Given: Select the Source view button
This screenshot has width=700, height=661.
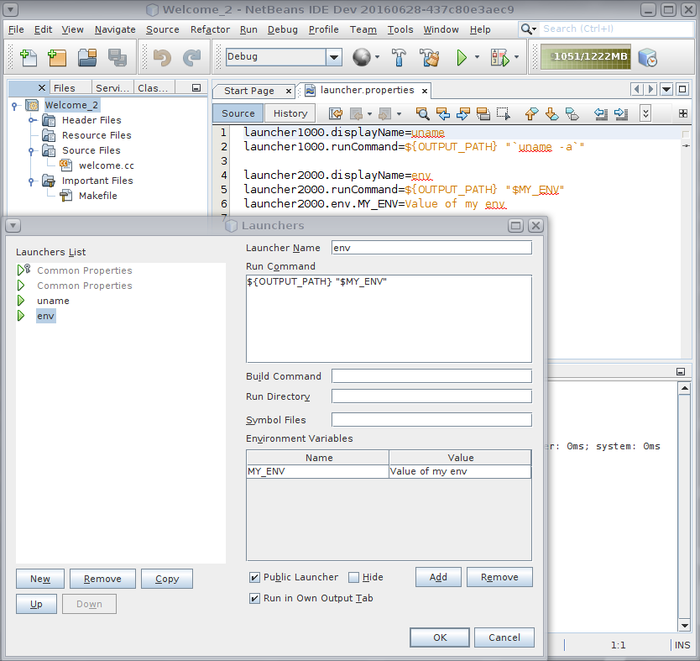Looking at the screenshot, I should pyautogui.click(x=238, y=113).
